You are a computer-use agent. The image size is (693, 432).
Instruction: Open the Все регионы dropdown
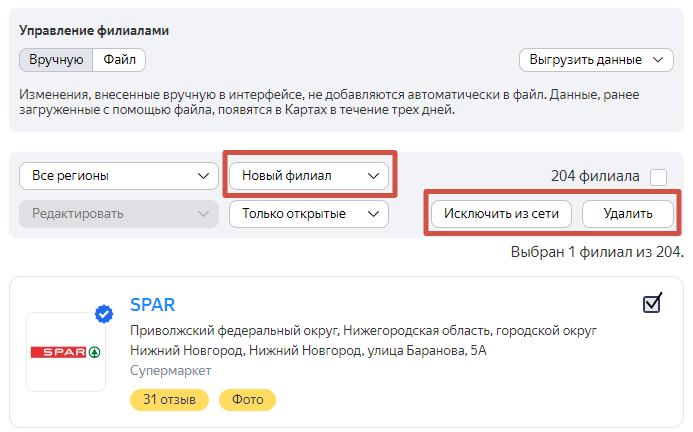[x=119, y=176]
